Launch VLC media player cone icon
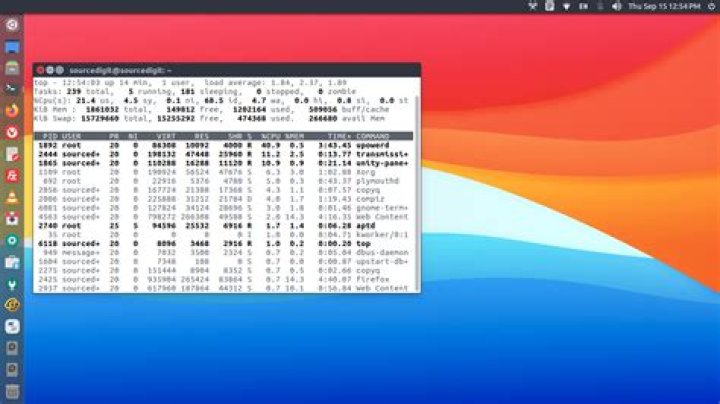This screenshot has width=720, height=404. [x=12, y=197]
